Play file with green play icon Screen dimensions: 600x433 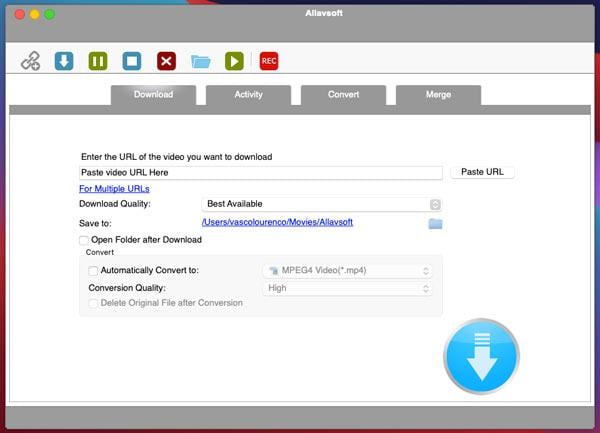(234, 61)
